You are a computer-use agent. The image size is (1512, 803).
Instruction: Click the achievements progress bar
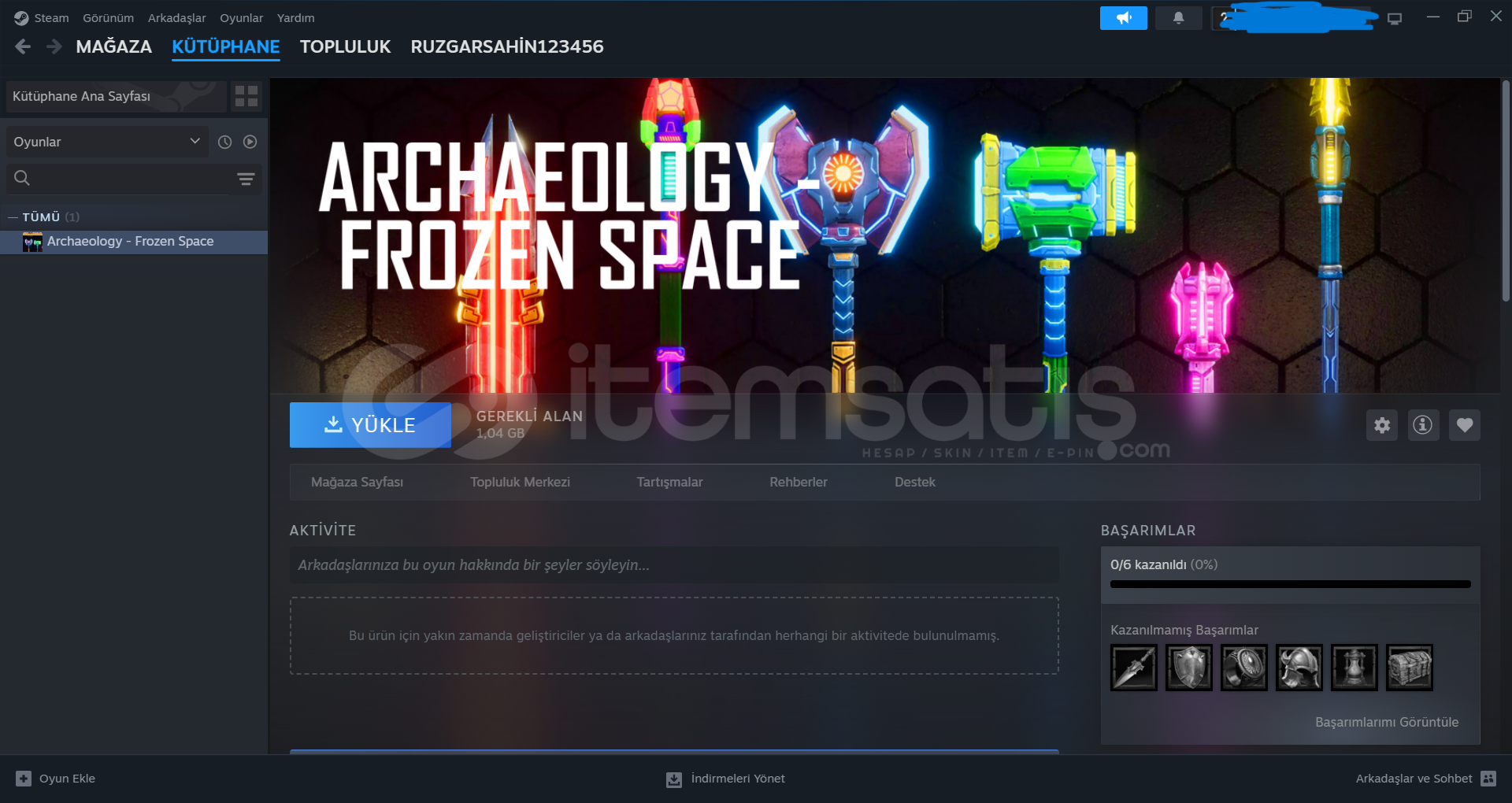1291,584
